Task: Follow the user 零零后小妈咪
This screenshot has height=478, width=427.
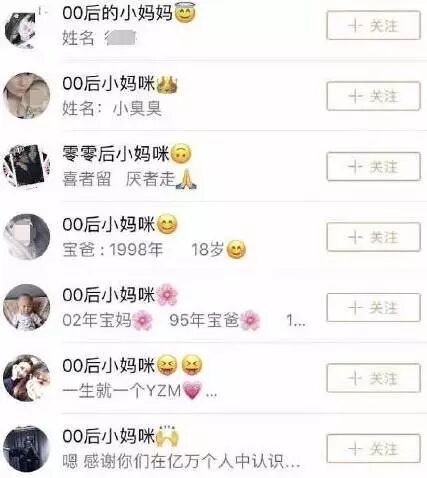Action: 373,166
